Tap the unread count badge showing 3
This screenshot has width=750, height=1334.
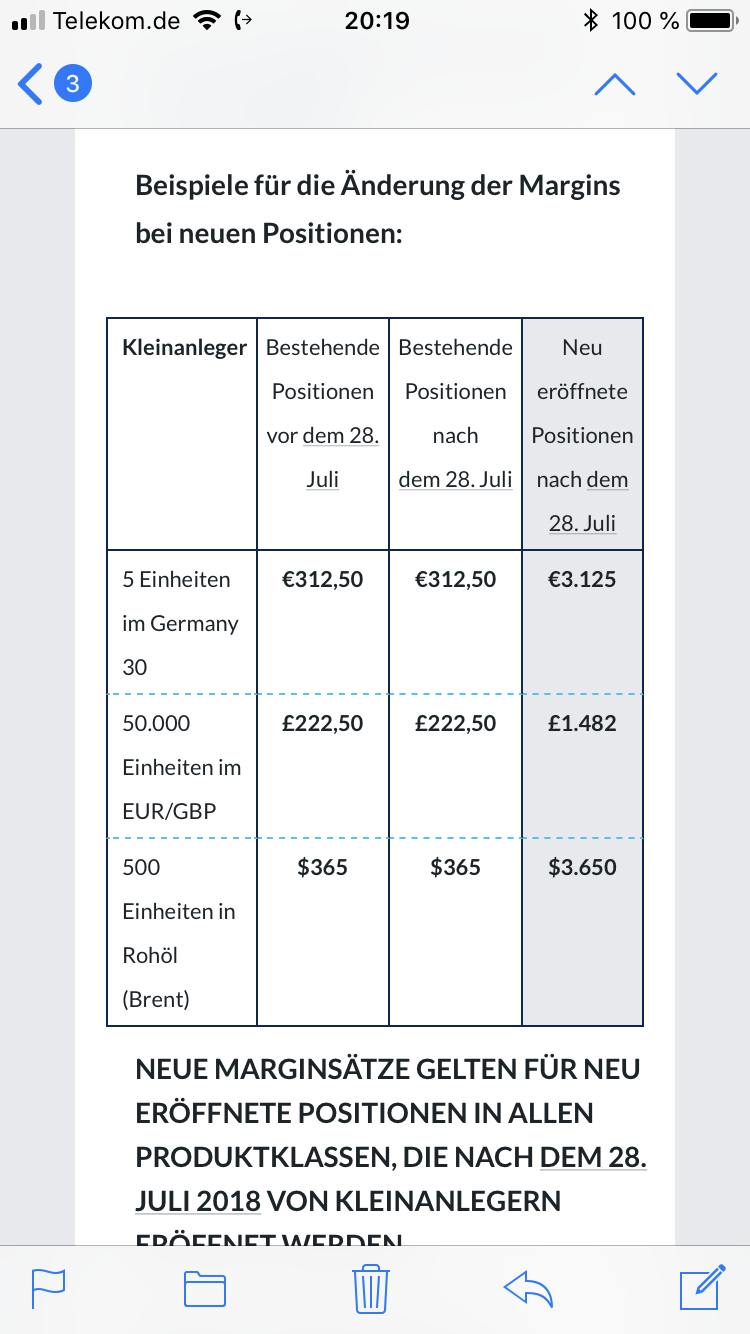pos(72,84)
